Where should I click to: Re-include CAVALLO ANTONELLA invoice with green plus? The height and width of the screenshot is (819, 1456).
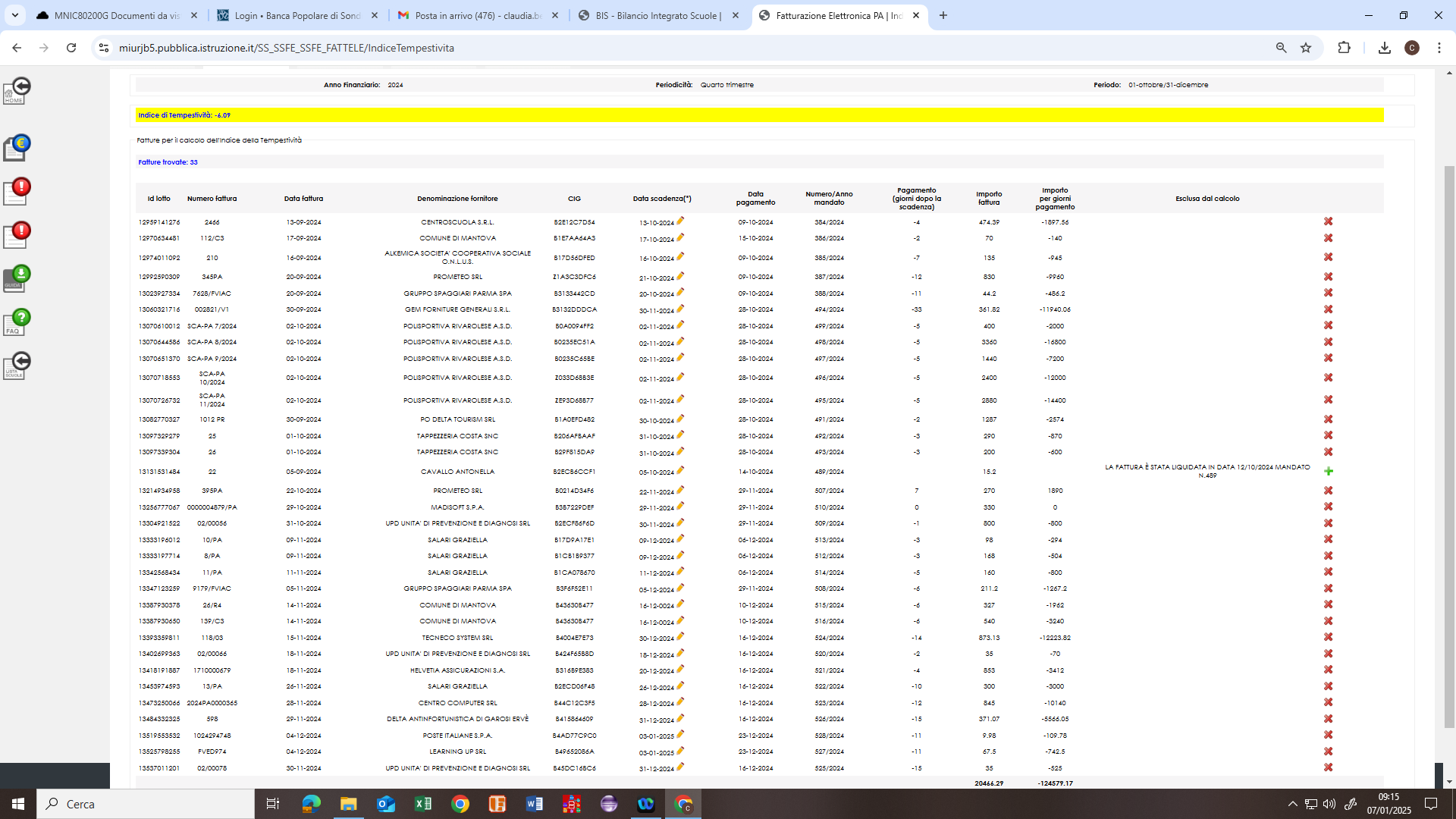(x=1328, y=471)
